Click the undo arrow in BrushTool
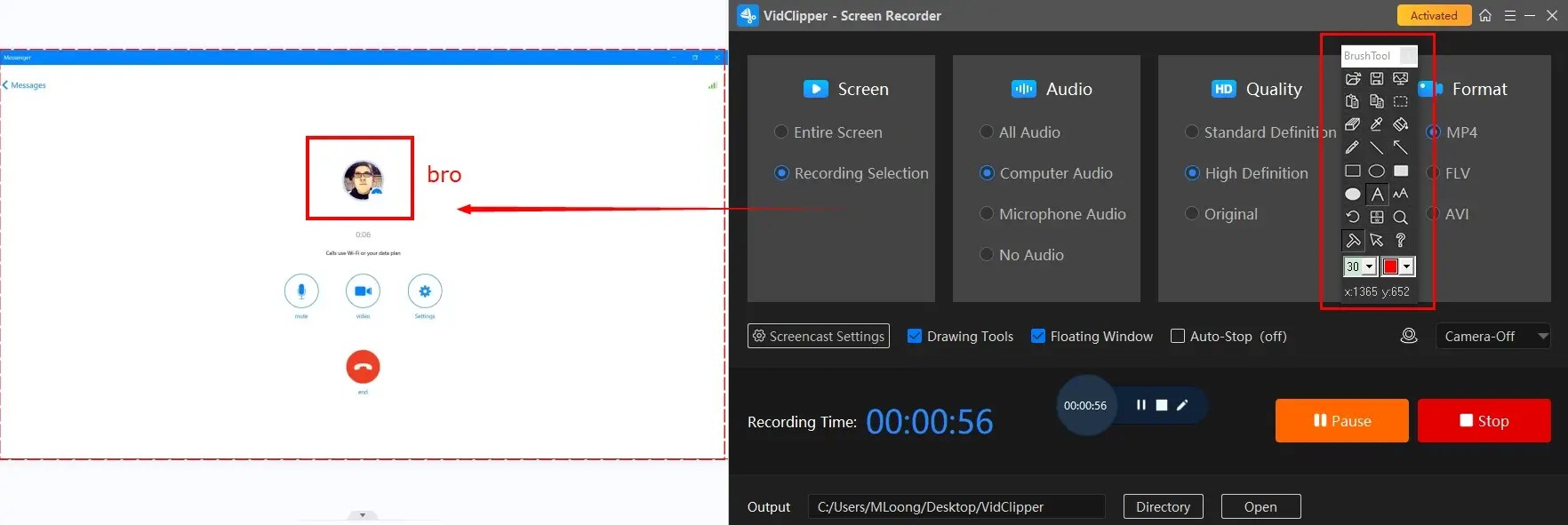The image size is (1568, 525). pyautogui.click(x=1353, y=217)
